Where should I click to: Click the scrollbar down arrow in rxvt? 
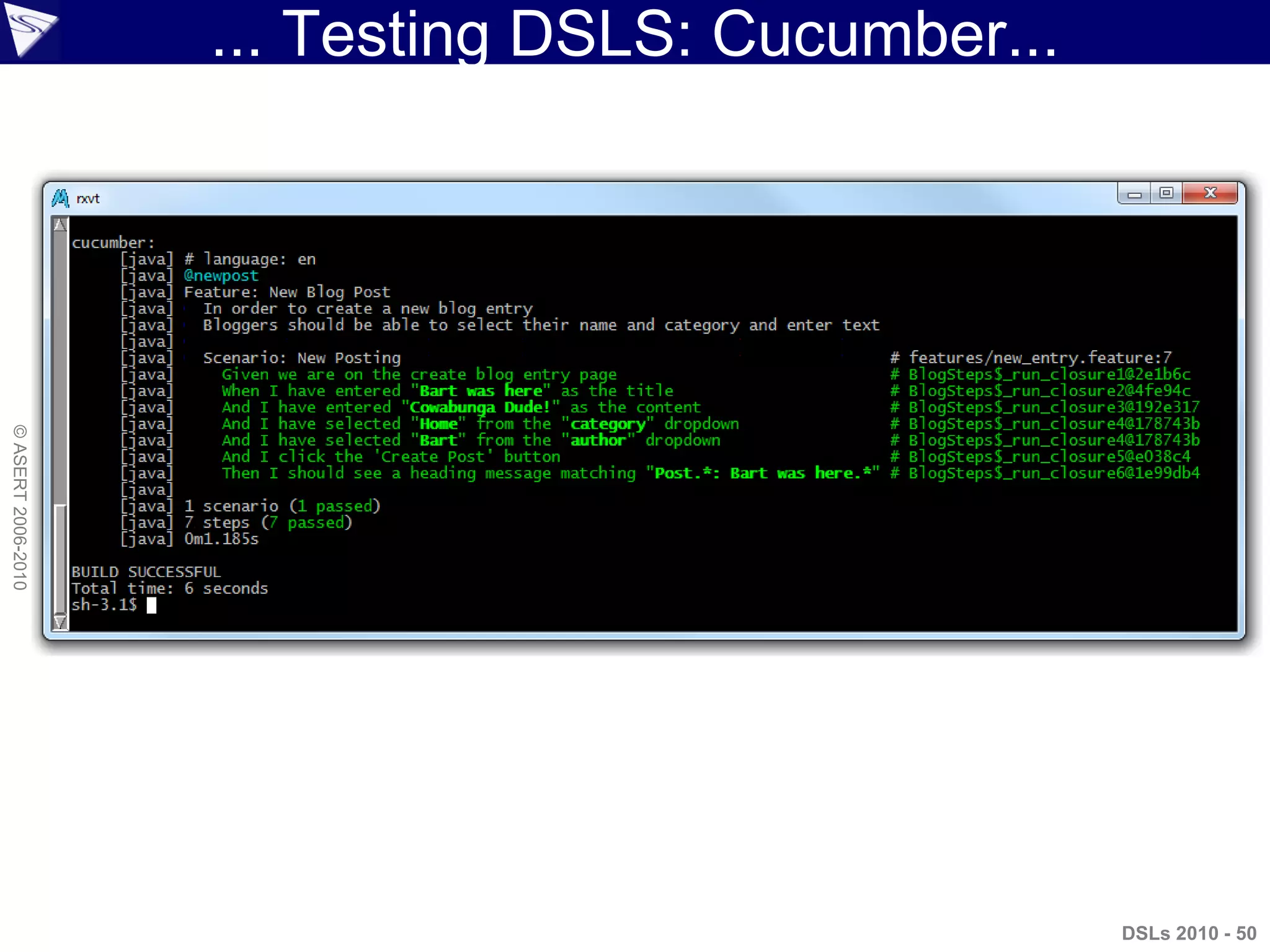(60, 622)
